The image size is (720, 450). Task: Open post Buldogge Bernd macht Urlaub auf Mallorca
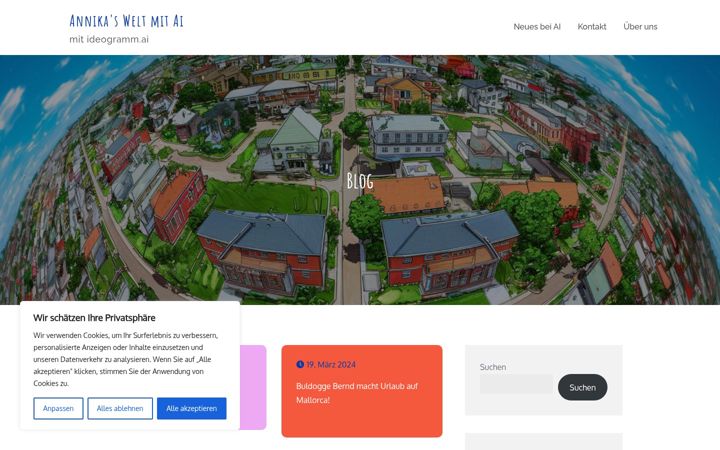(357, 393)
